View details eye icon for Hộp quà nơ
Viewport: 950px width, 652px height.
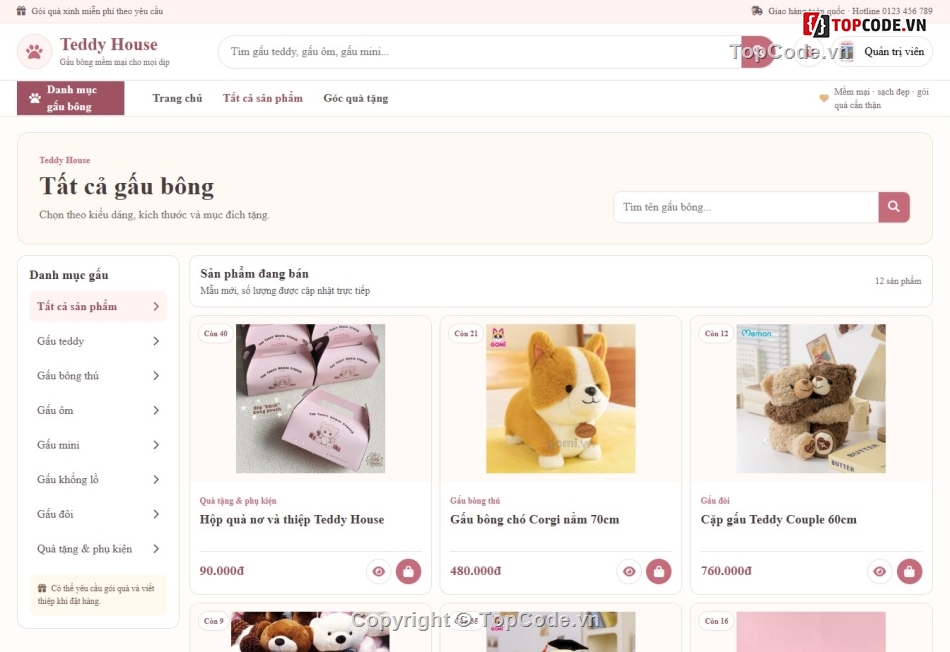tap(379, 571)
